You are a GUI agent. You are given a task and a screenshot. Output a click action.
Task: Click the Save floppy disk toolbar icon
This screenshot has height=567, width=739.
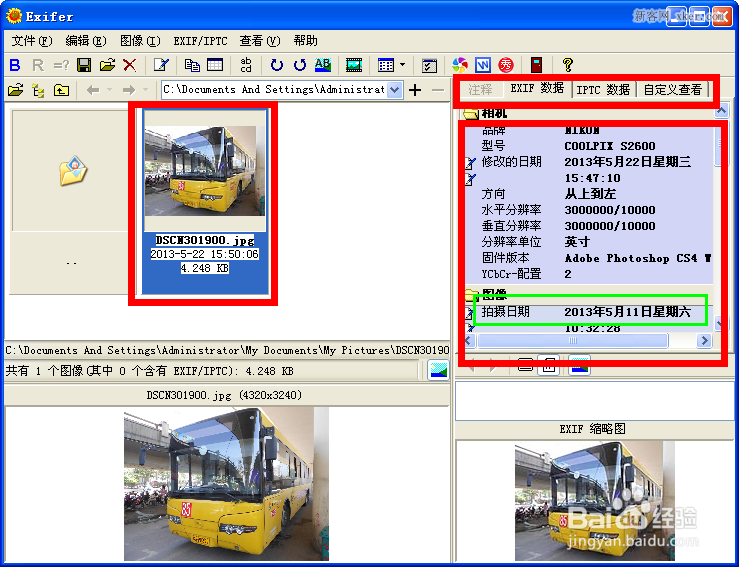pyautogui.click(x=84, y=65)
